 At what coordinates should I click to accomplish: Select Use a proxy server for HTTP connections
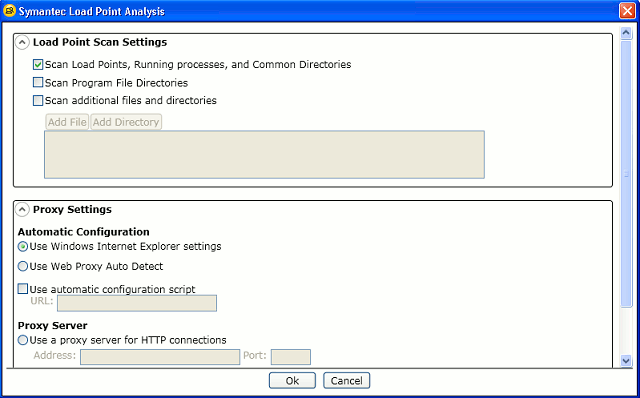tap(23, 340)
